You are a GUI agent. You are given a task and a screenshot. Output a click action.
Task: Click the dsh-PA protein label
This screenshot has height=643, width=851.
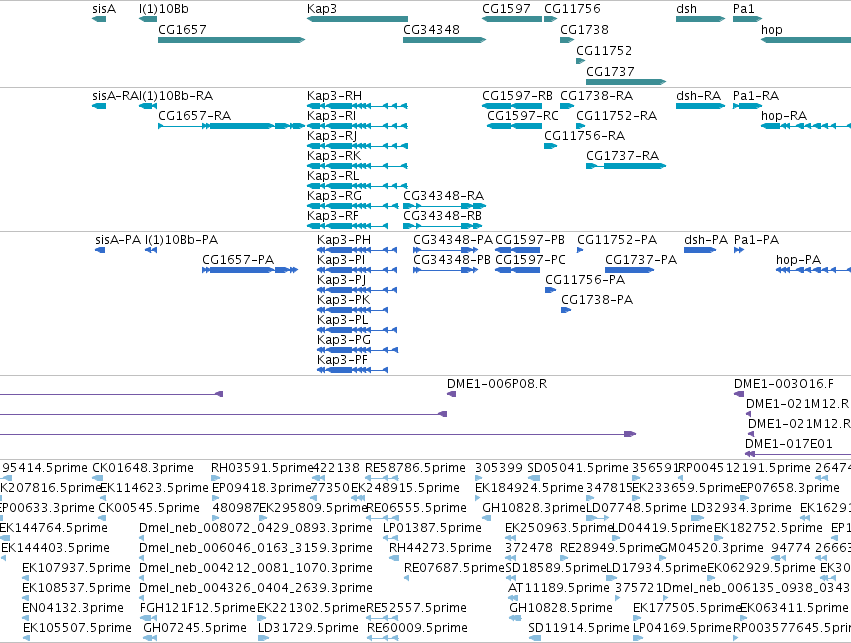pyautogui.click(x=706, y=240)
